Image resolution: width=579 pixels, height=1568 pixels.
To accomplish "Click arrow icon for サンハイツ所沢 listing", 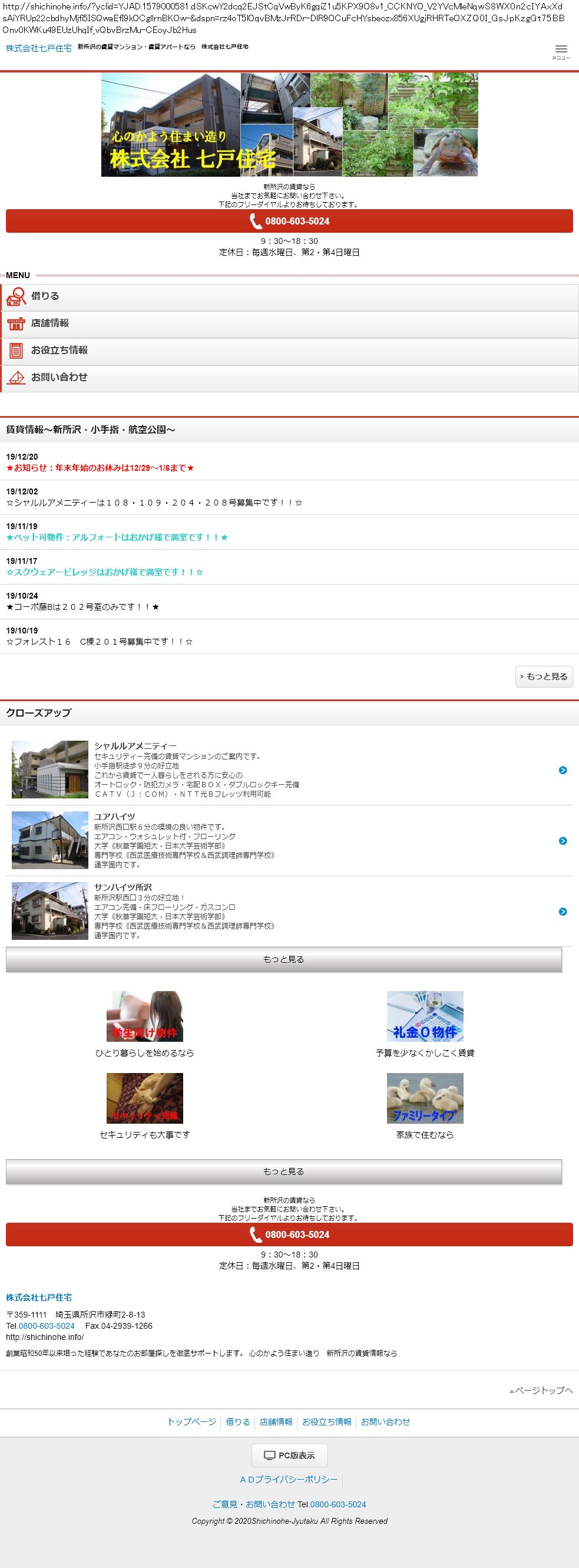I will [563, 911].
